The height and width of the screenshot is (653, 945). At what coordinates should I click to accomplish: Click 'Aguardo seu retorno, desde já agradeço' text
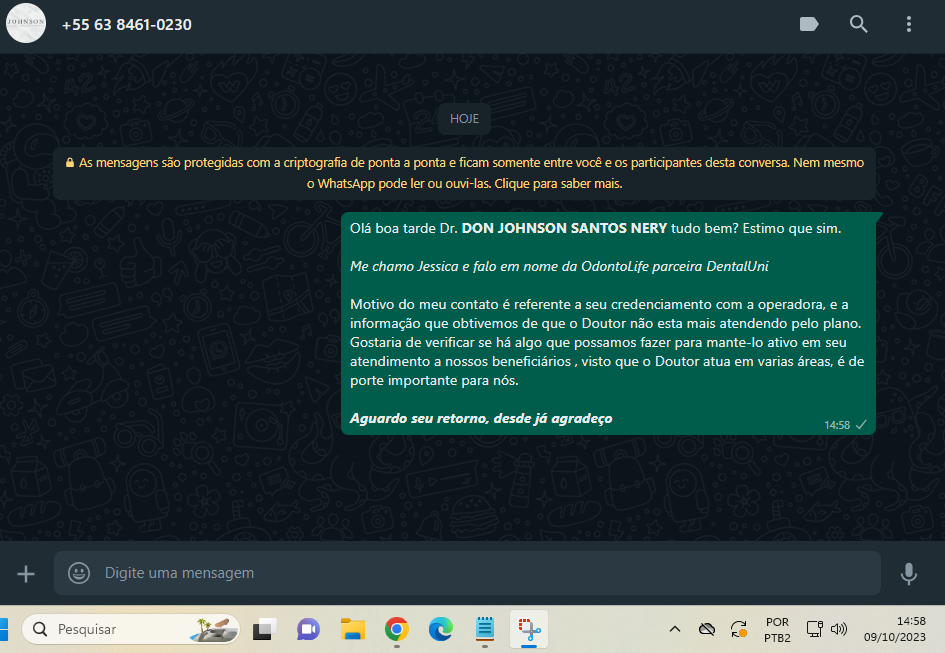pyautogui.click(x=481, y=418)
